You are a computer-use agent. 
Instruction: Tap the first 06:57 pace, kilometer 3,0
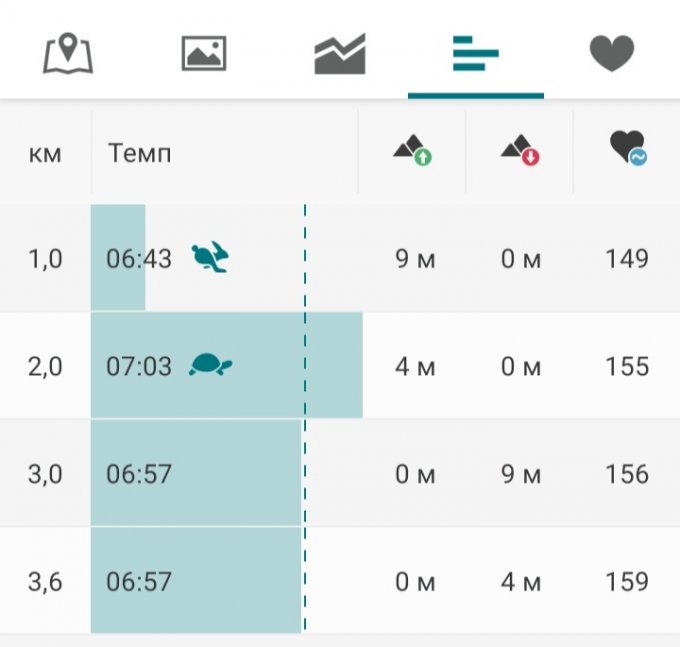[139, 474]
